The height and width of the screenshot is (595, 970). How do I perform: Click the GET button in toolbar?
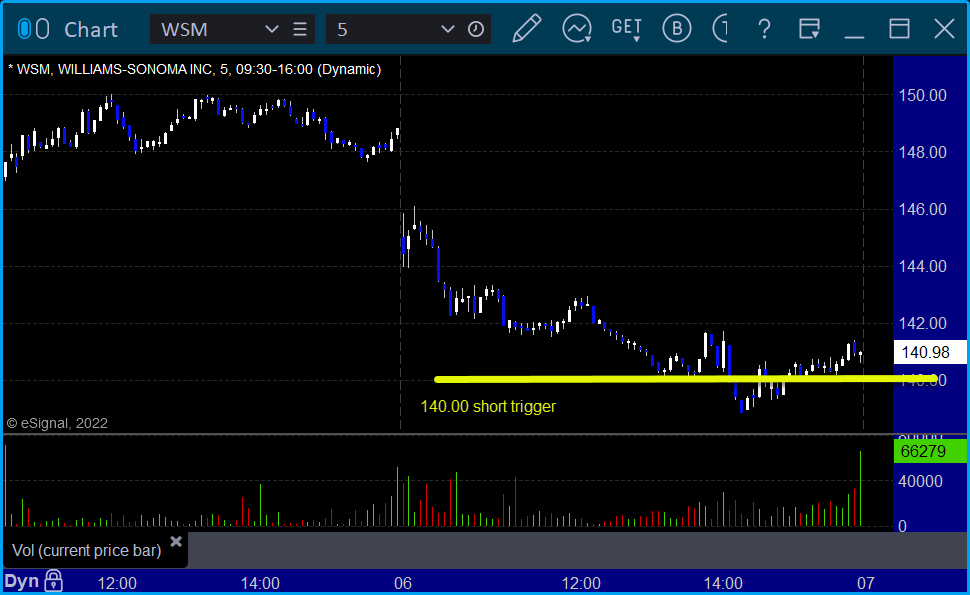tap(626, 28)
